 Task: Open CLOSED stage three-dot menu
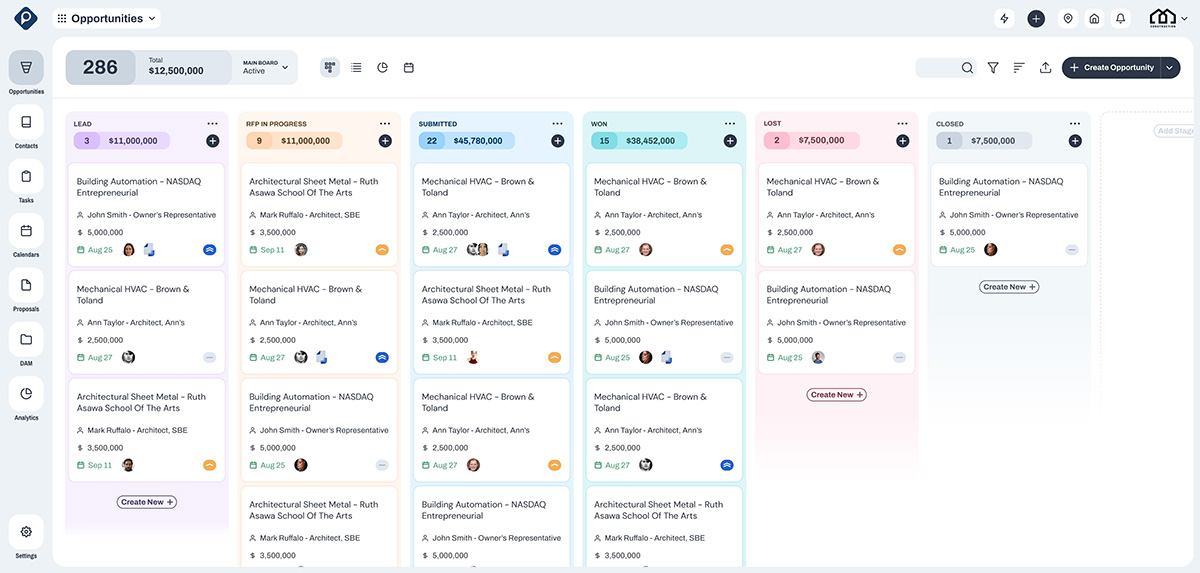pos(1075,124)
